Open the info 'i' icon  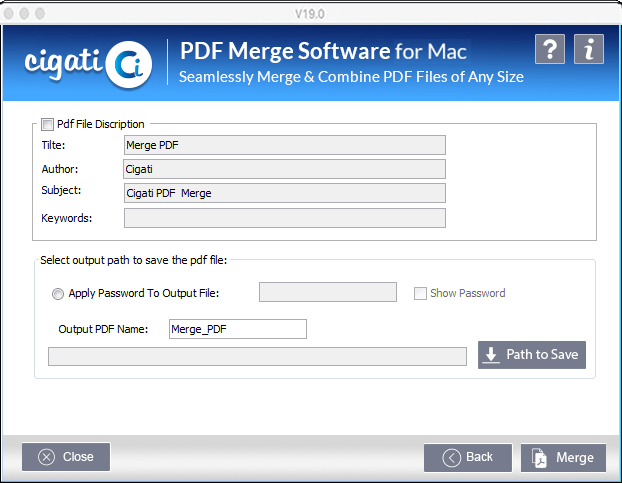pos(589,49)
